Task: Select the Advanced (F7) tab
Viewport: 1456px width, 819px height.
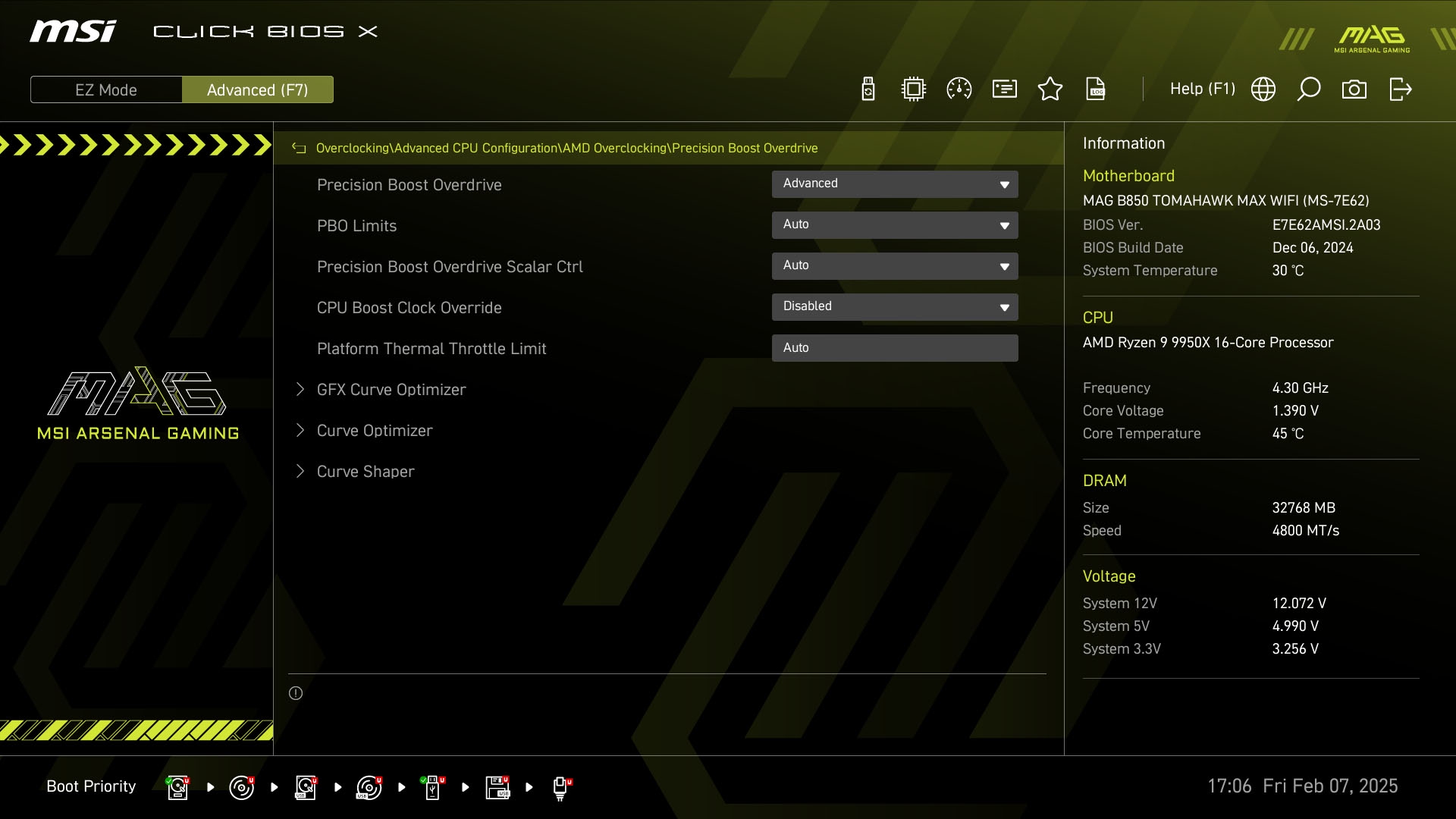Action: tap(258, 89)
